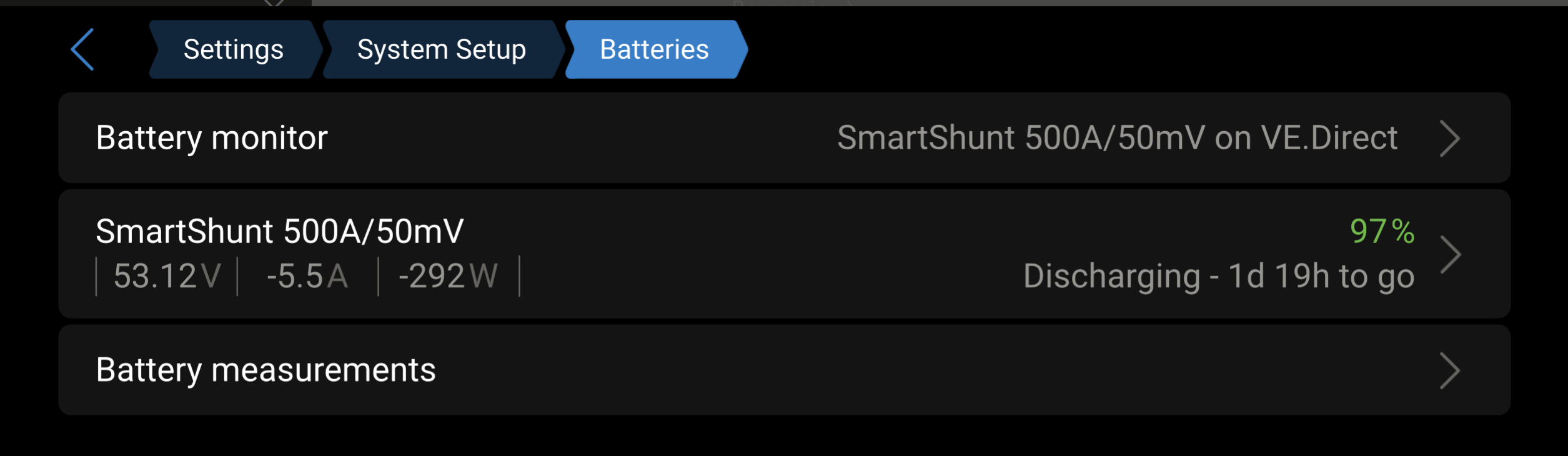Open the Battery measurements label
Viewport: 1568px width, 456px height.
(265, 370)
